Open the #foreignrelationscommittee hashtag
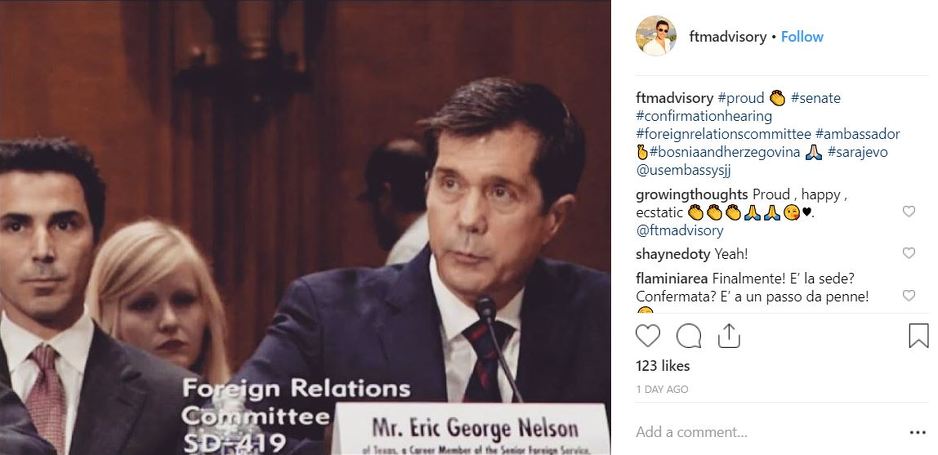Viewport: 938px width, 455px height. pyautogui.click(x=723, y=134)
